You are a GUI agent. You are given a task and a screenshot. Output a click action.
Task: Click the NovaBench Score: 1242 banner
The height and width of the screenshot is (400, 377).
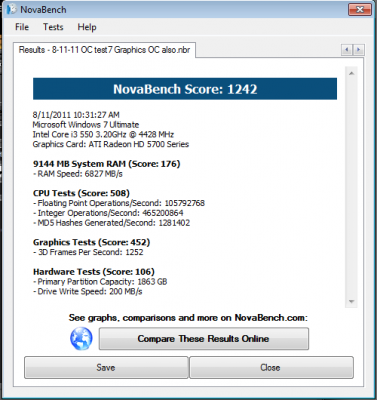pos(185,89)
